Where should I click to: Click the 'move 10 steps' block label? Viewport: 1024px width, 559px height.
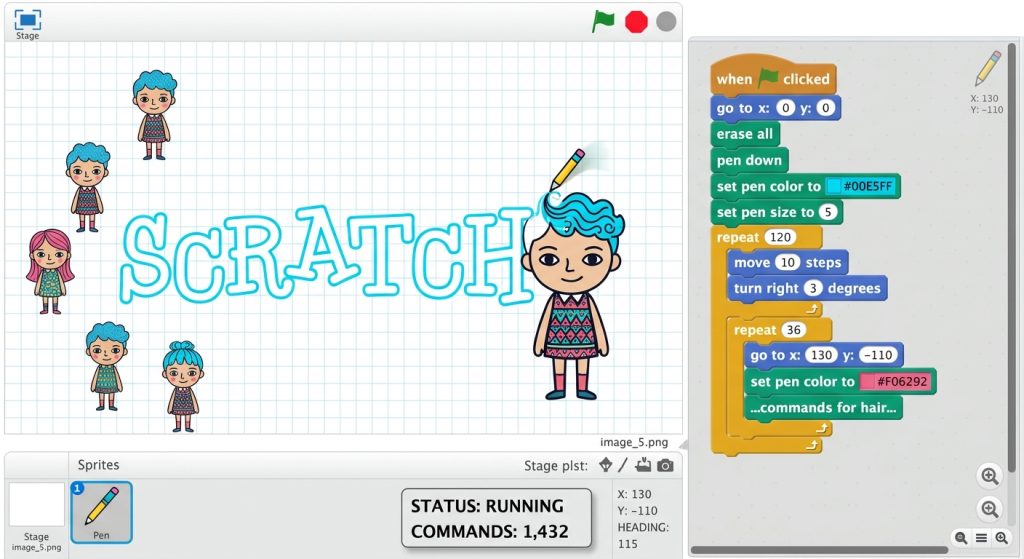click(x=788, y=263)
